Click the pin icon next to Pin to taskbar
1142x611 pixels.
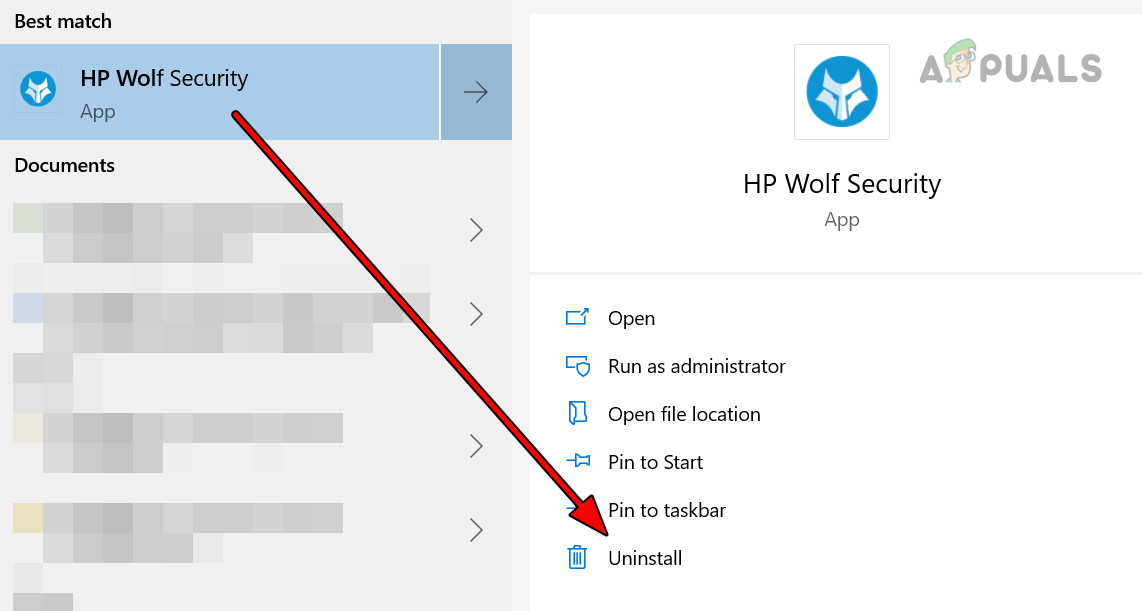click(578, 509)
